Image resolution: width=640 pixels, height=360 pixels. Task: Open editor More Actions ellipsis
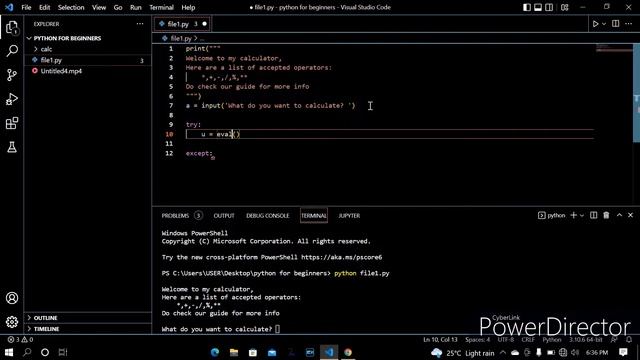click(x=629, y=24)
